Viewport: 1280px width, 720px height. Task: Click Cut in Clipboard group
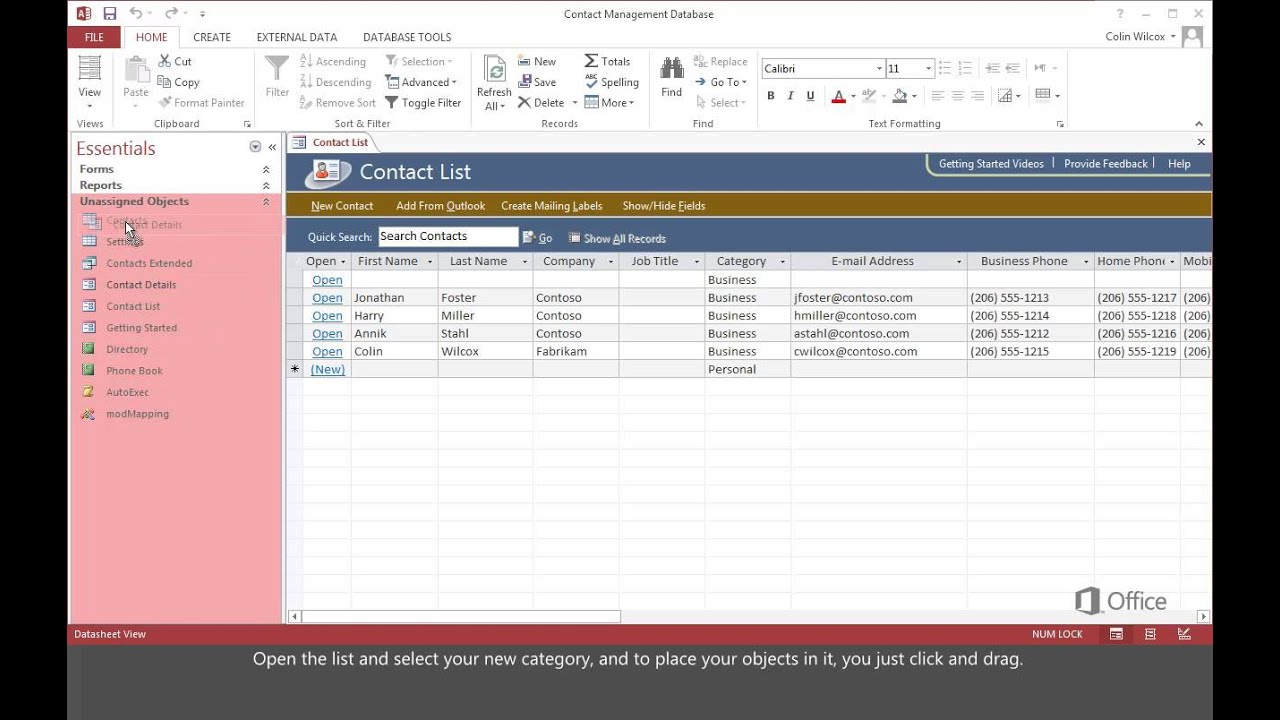(175, 61)
